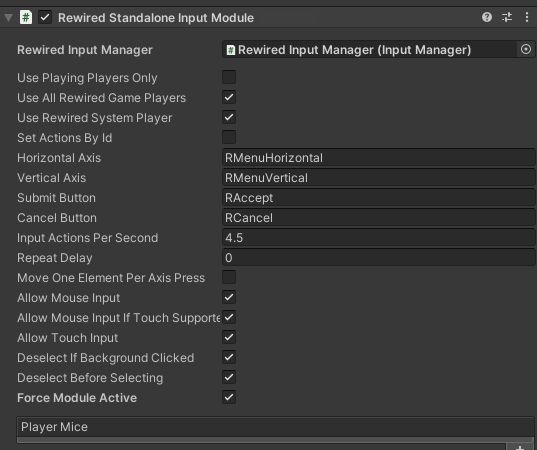This screenshot has height=450, width=537.
Task: Toggle Deselect If Background Clicked
Action: (229, 357)
